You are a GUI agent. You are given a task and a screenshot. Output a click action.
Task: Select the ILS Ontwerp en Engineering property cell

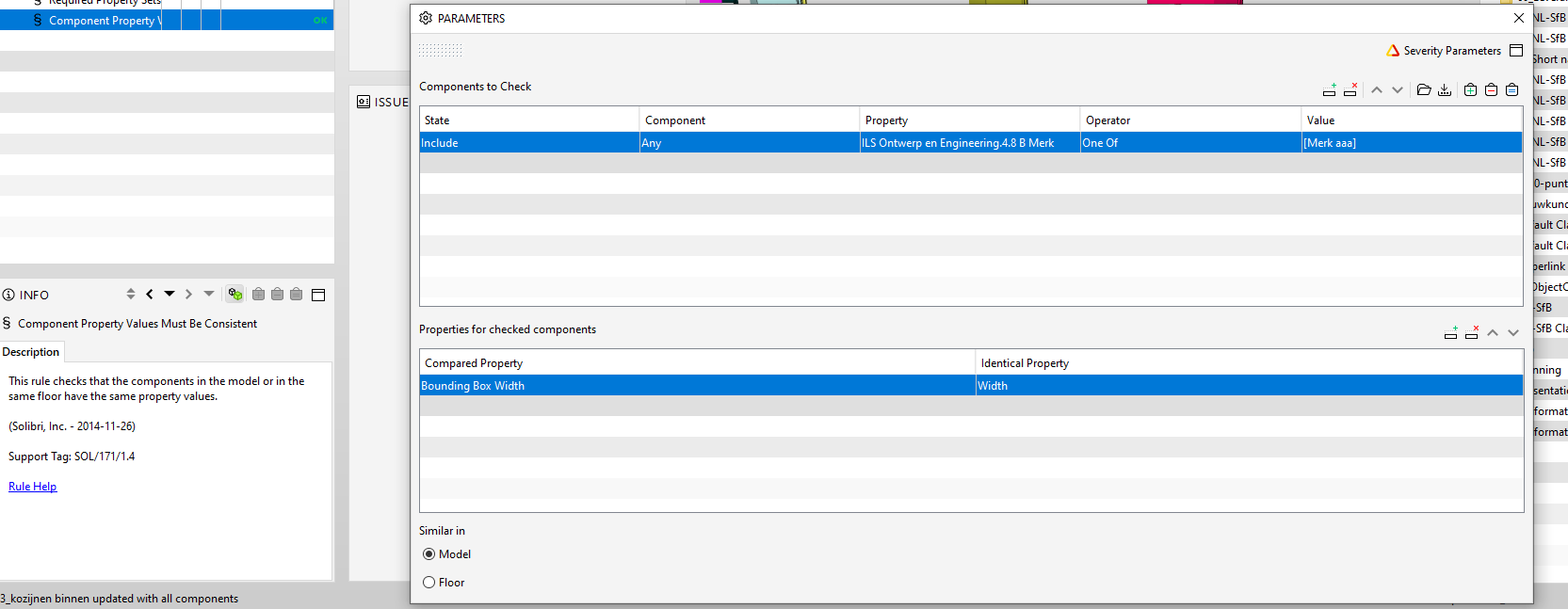coord(970,143)
